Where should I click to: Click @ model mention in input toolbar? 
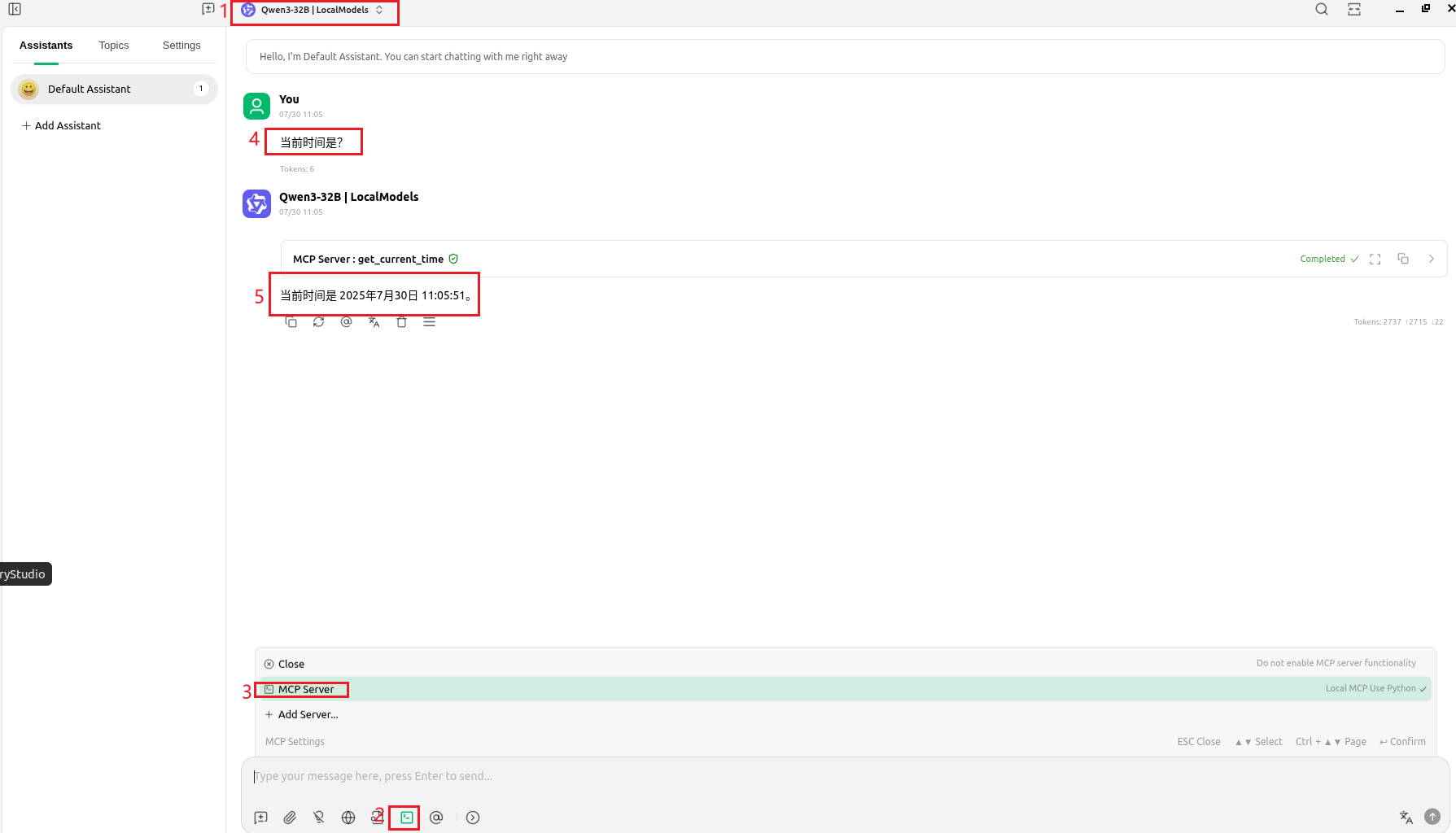coord(436,818)
